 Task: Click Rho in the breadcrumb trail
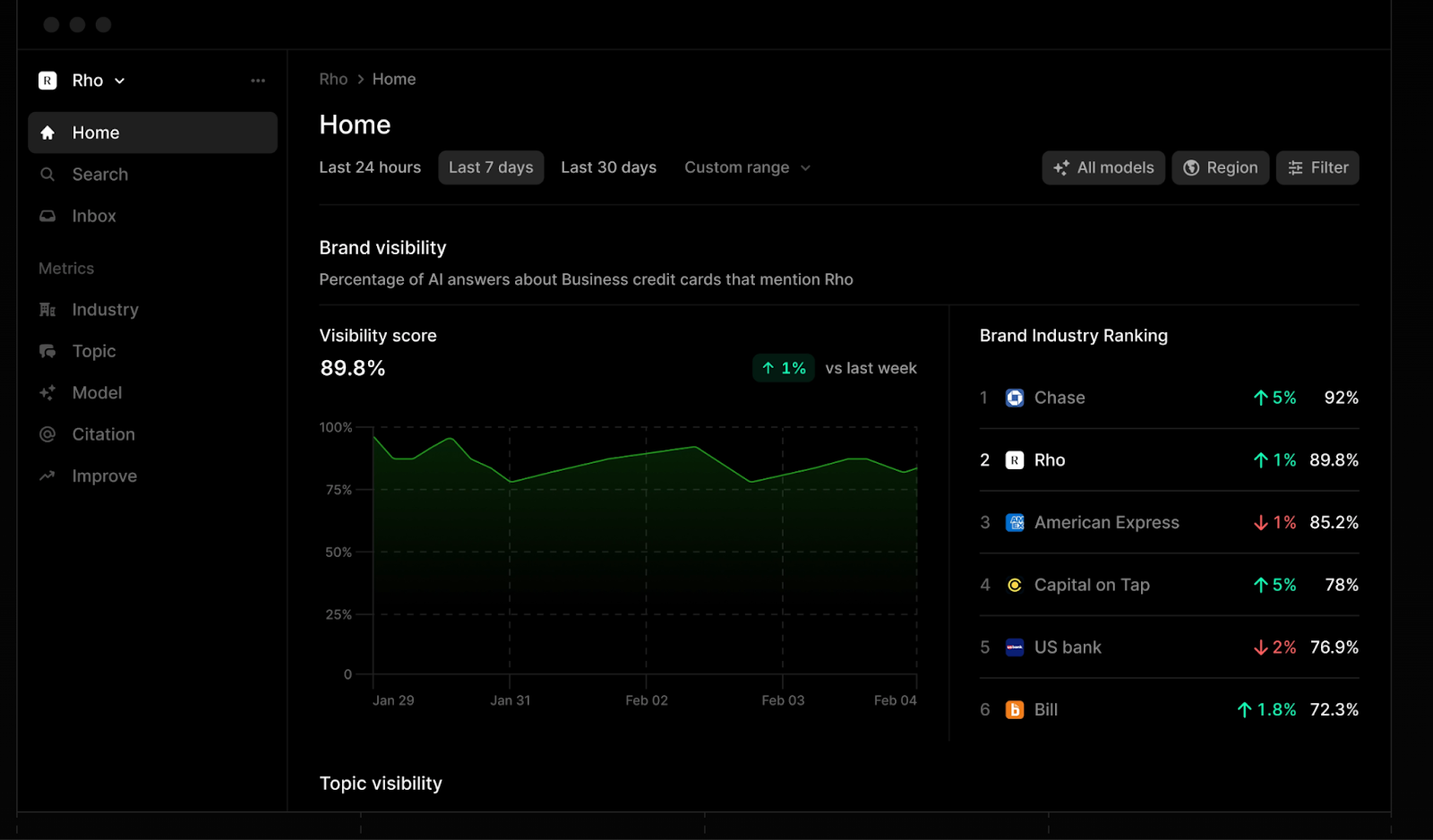click(332, 79)
